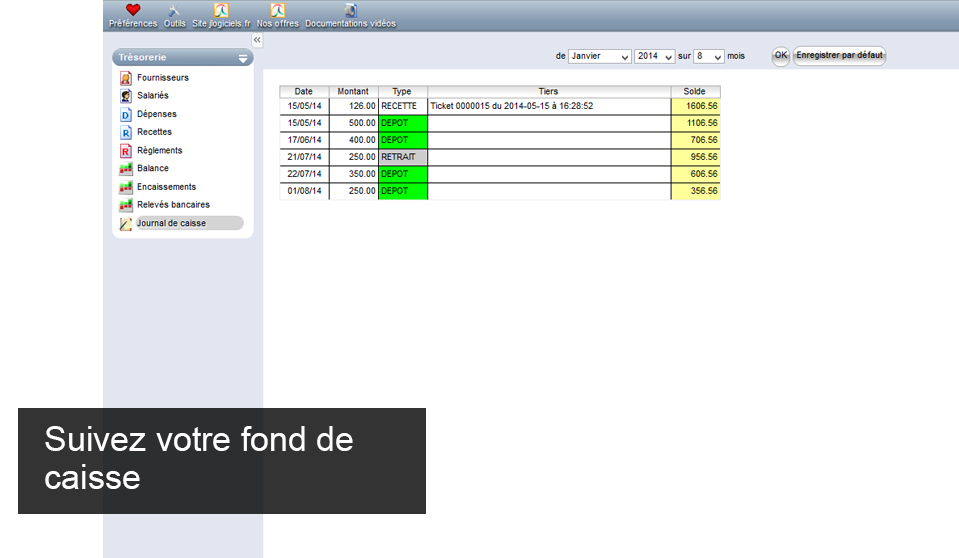The height and width of the screenshot is (558, 959).
Task: Open the Outils tools icon
Action: 174,10
